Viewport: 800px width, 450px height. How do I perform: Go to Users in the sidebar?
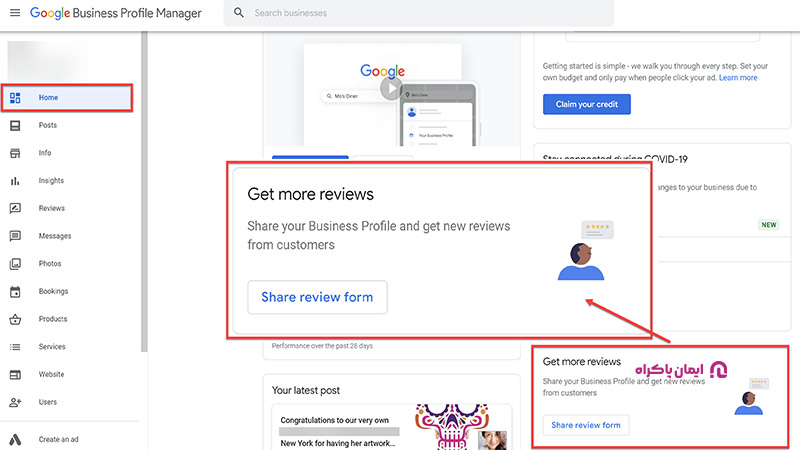(x=47, y=402)
